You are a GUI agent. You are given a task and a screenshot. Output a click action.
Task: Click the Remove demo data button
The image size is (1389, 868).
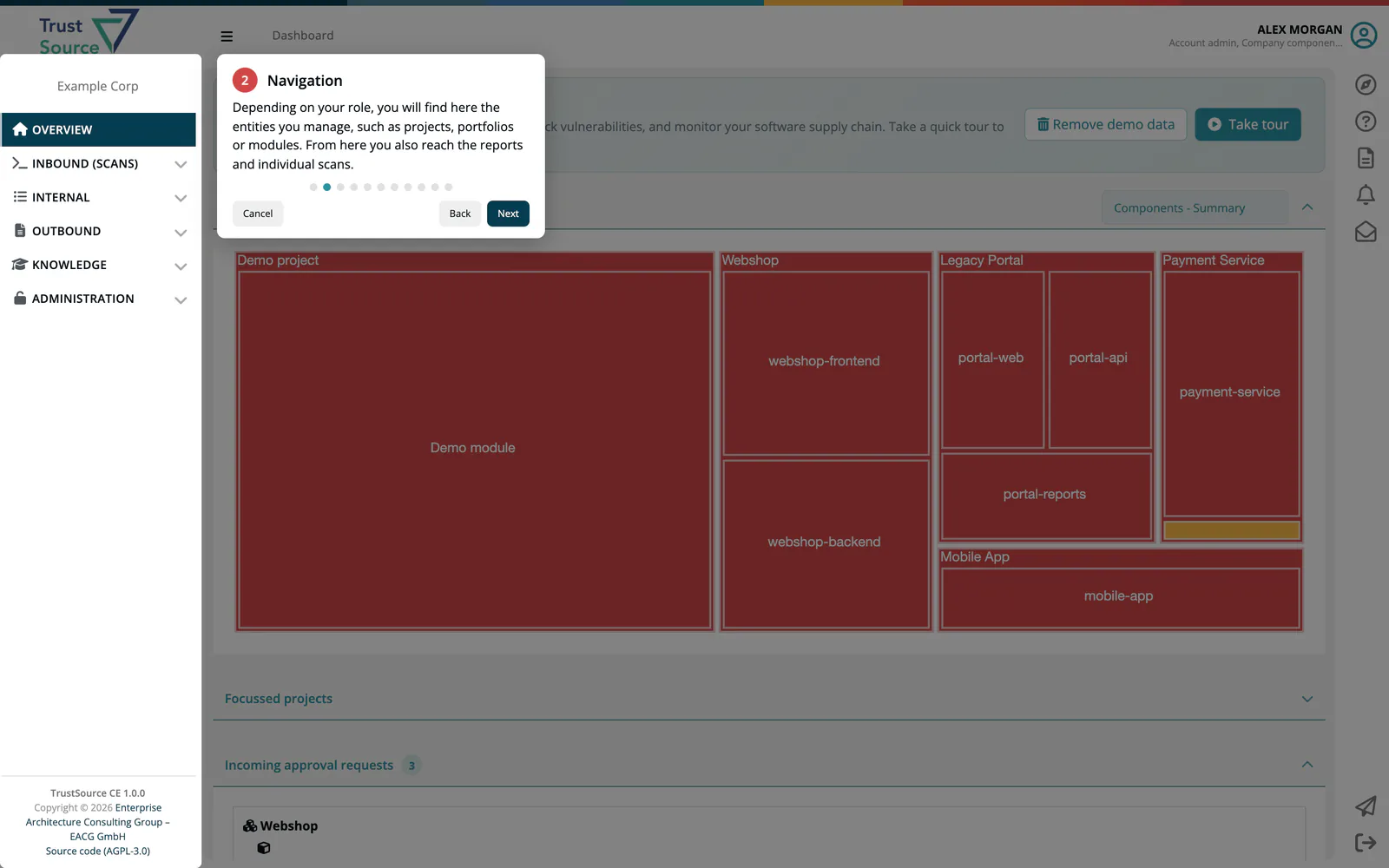[x=1105, y=124]
